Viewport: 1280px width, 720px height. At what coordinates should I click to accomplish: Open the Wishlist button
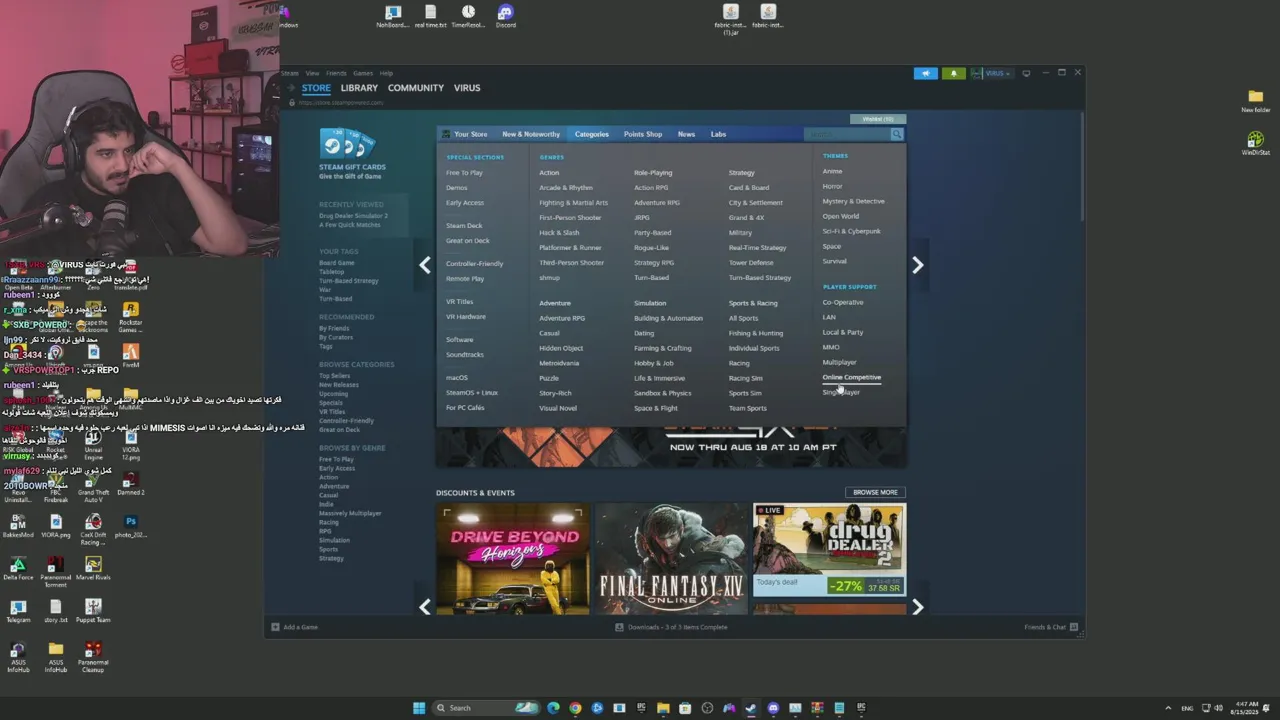coord(877,119)
